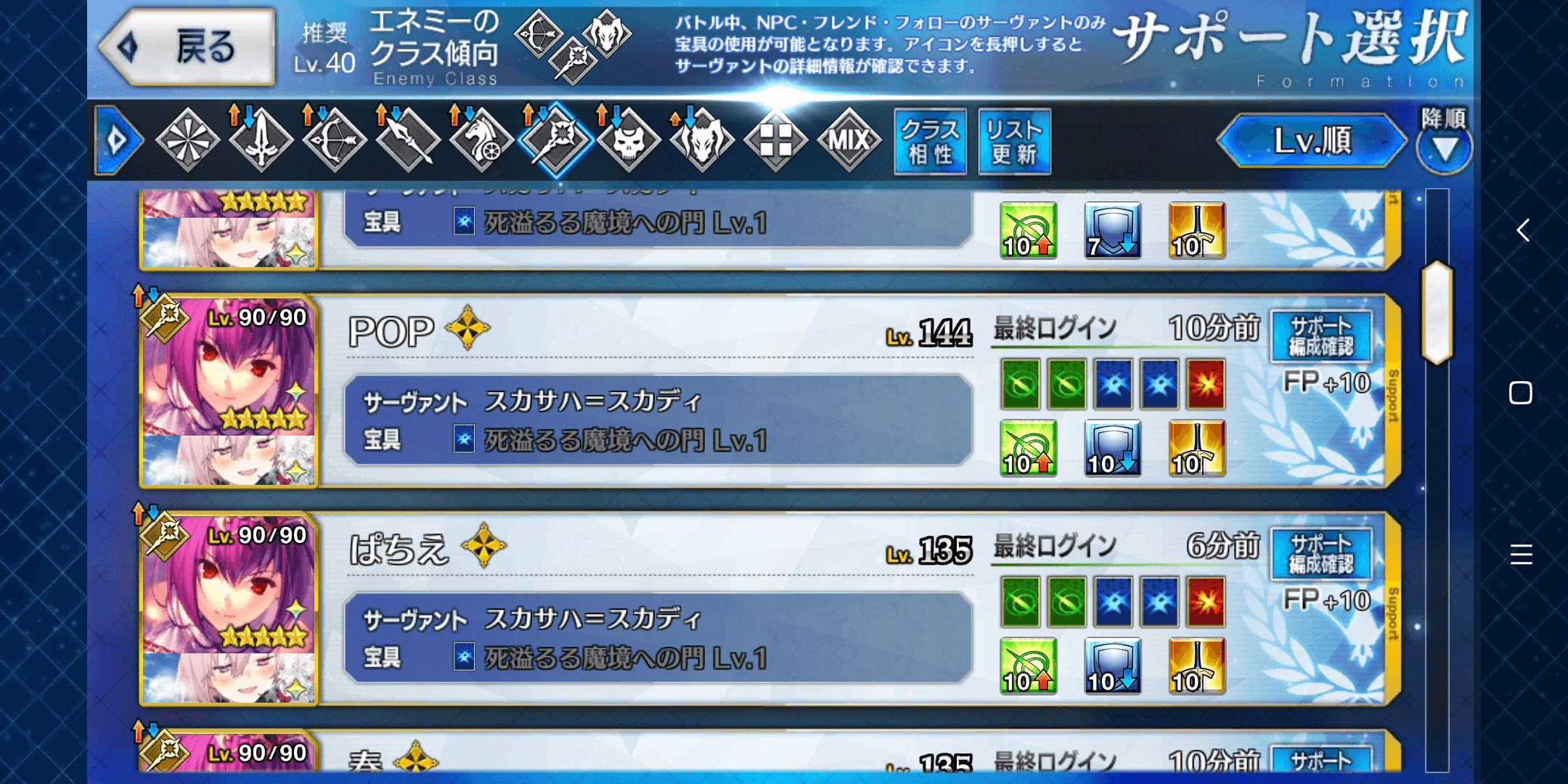Click the support list scrollbar handle

point(1437,312)
